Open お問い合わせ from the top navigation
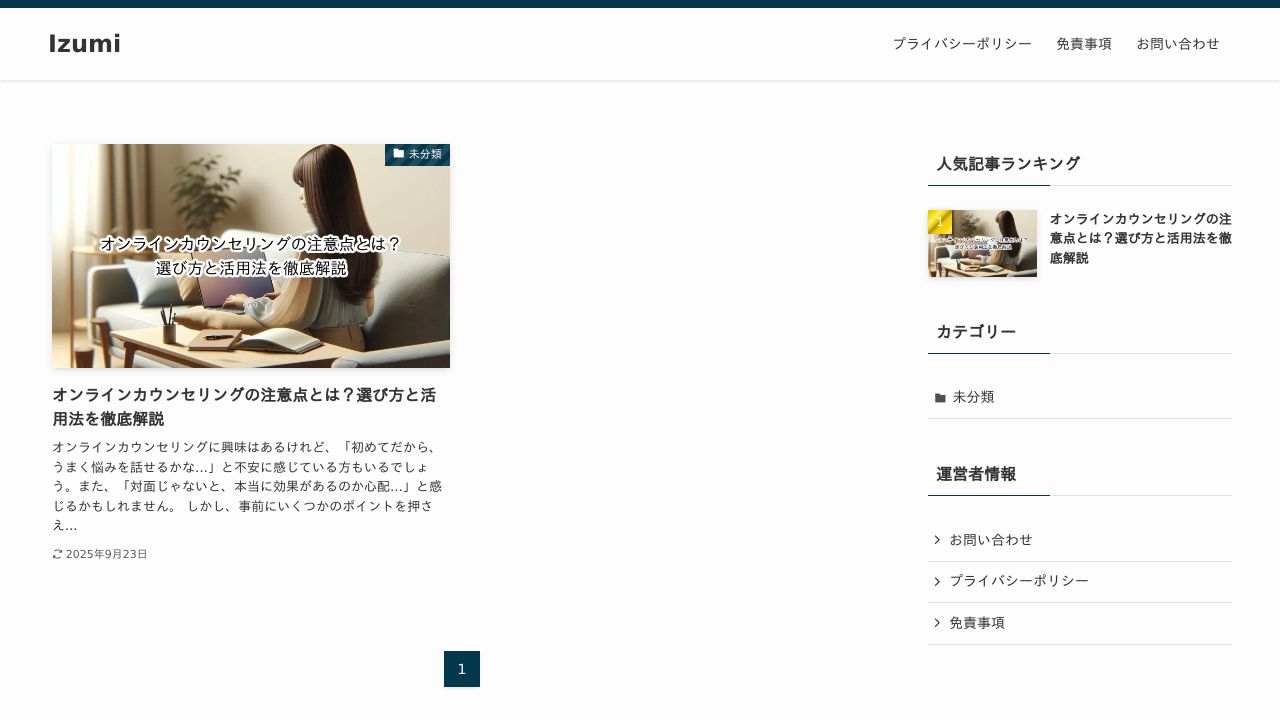Image resolution: width=1280 pixels, height=720 pixels. point(1178,44)
